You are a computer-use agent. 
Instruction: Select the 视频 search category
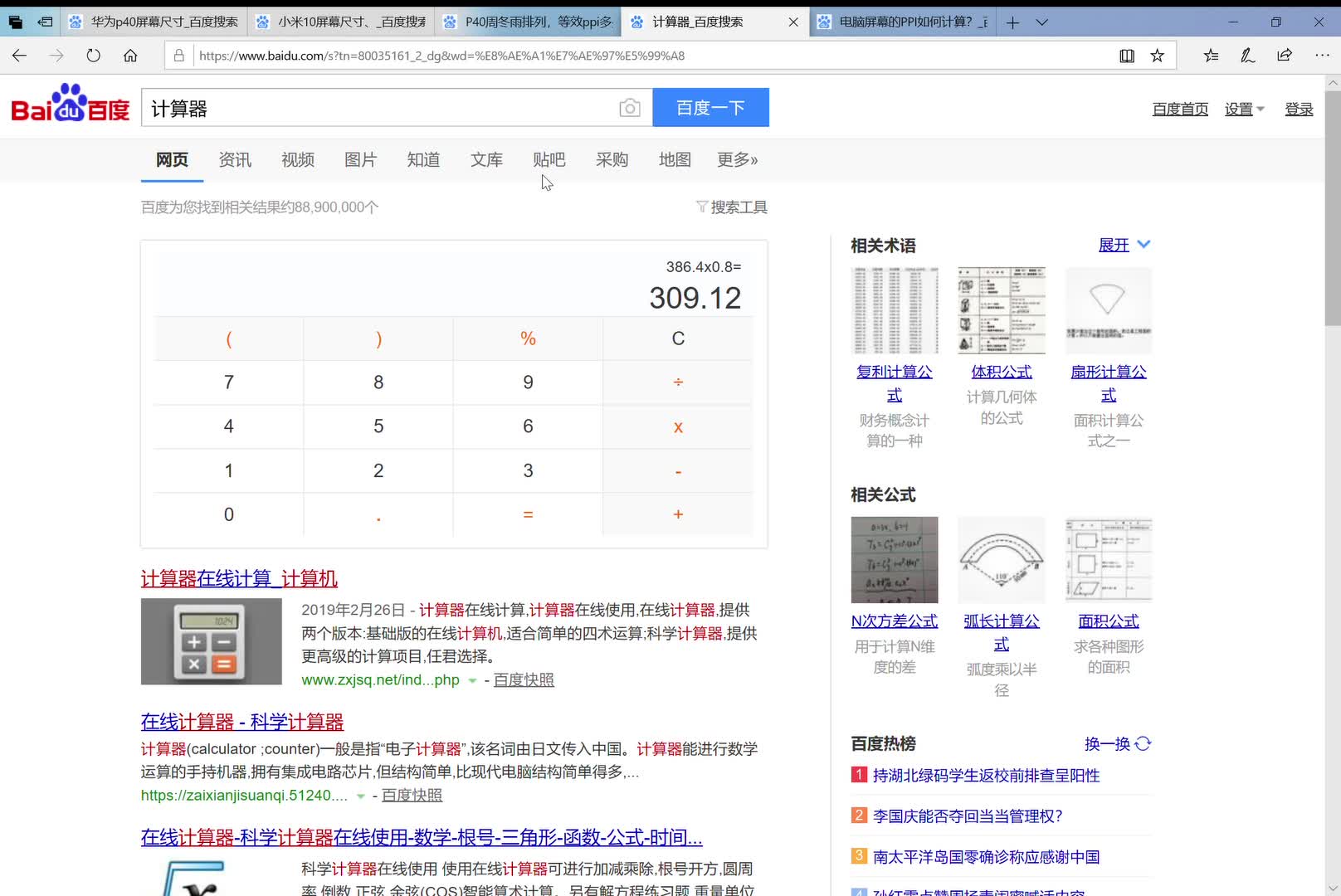coord(298,159)
